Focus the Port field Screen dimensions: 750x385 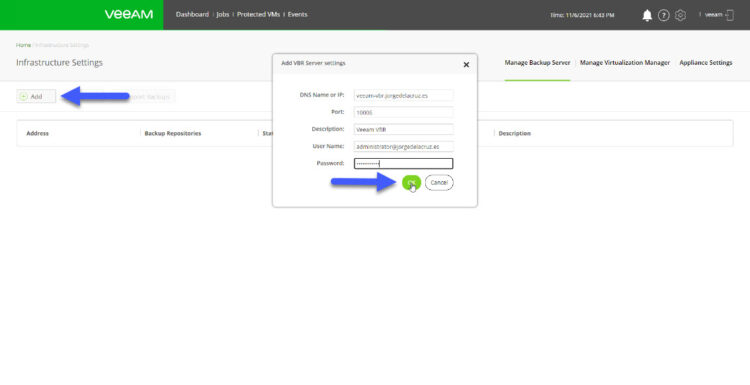(403, 112)
